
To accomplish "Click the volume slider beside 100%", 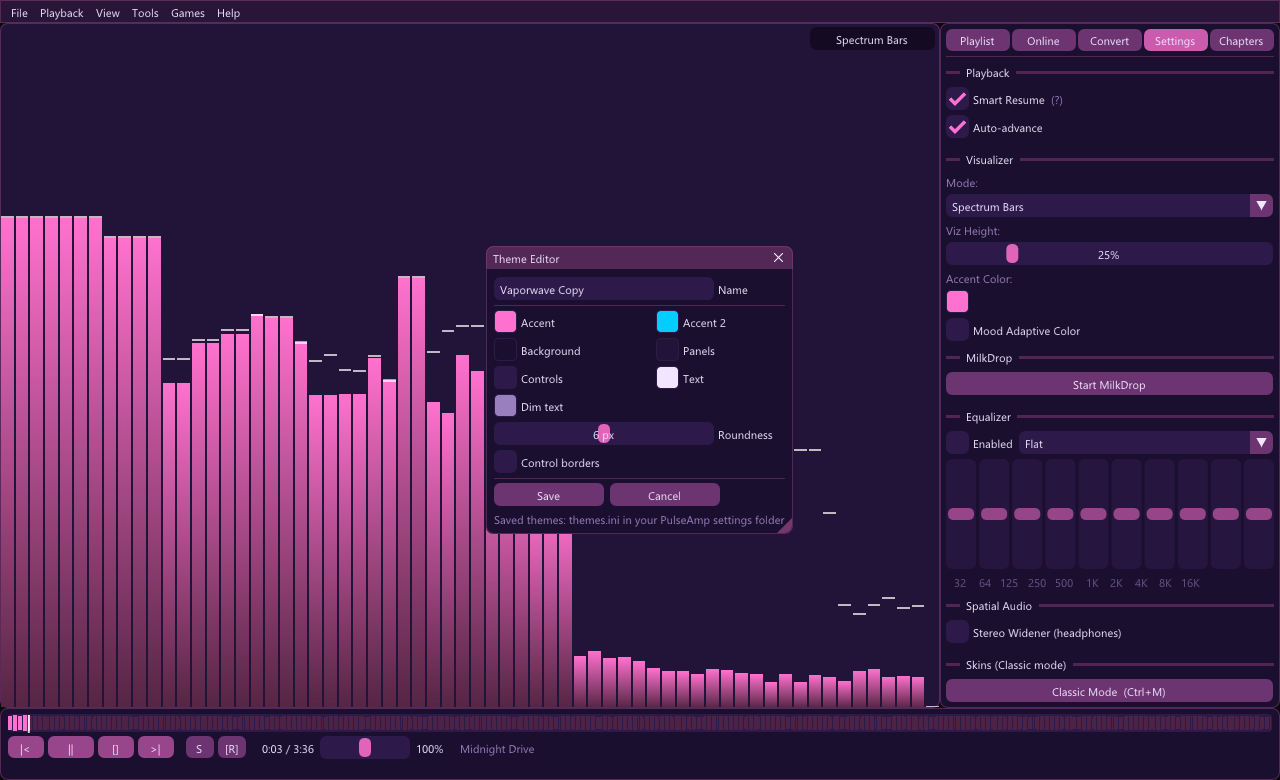I will [365, 748].
